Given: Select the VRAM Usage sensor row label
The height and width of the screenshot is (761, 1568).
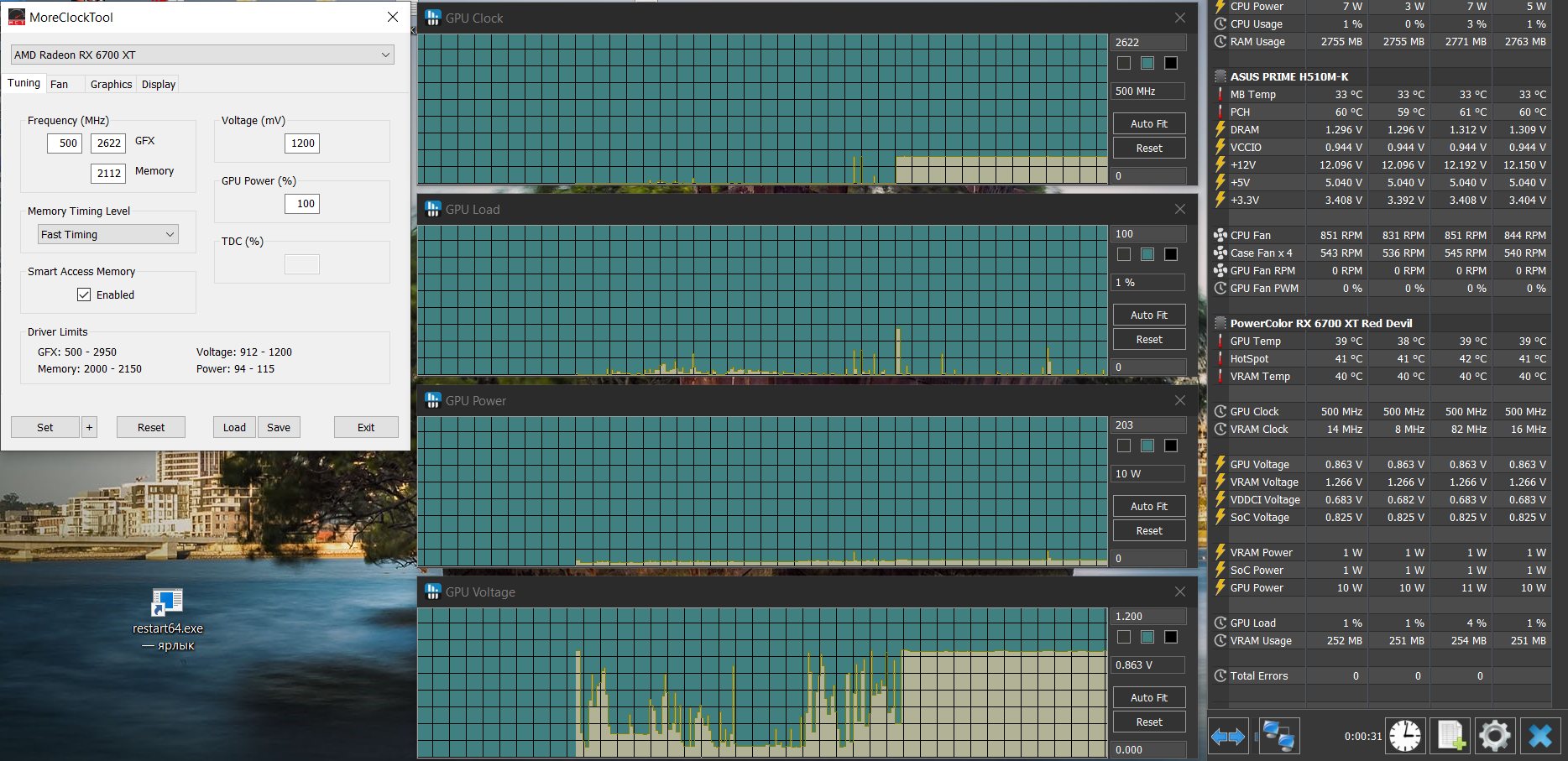Looking at the screenshot, I should point(1261,640).
